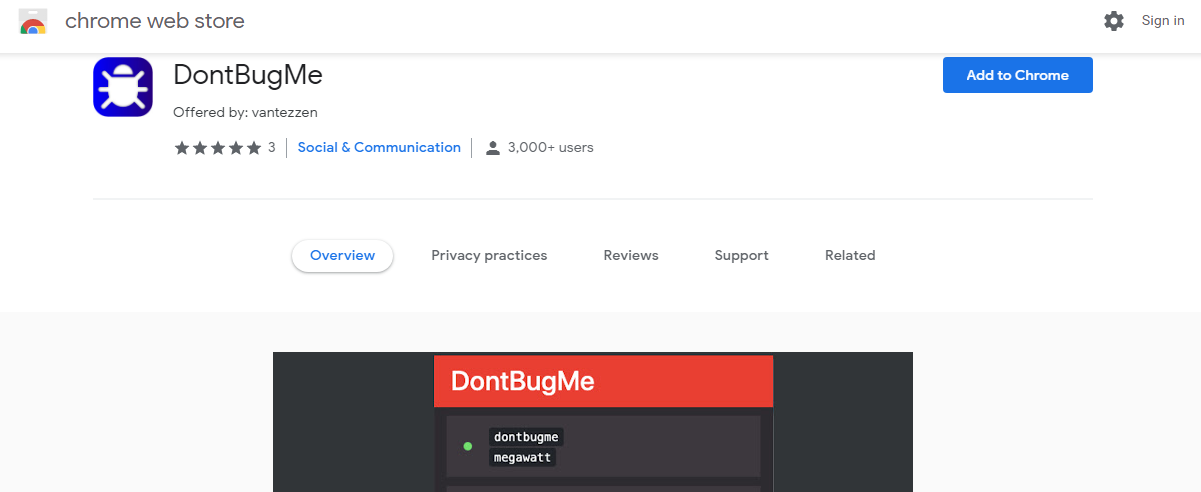The image size is (1201, 492).
Task: Click the users person icon
Action: click(x=492, y=148)
